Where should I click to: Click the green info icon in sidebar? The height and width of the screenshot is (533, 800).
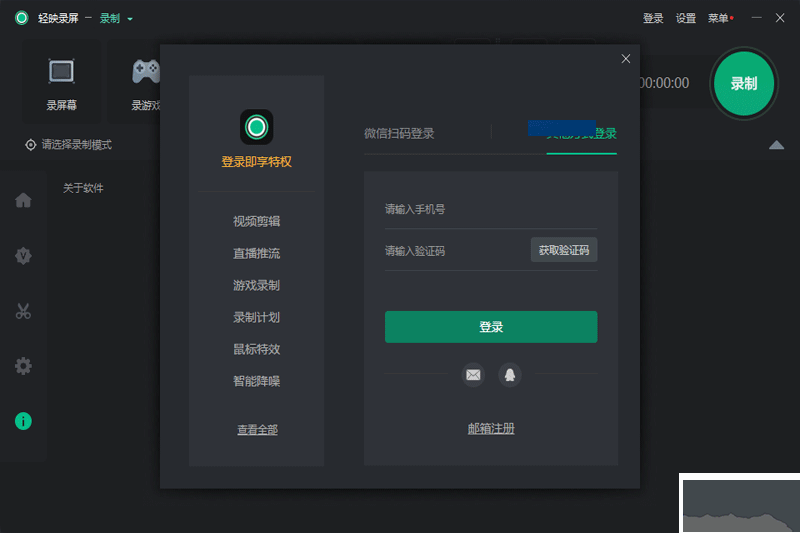(23, 421)
